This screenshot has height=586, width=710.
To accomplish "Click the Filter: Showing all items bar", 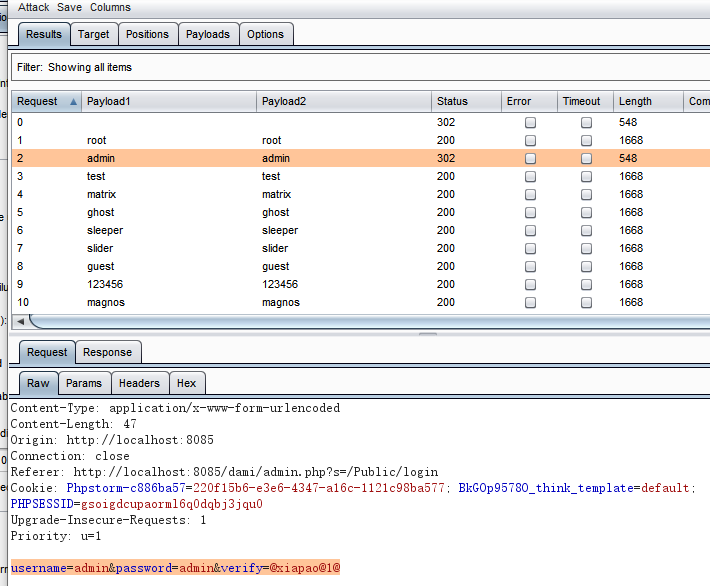I will 360,67.
